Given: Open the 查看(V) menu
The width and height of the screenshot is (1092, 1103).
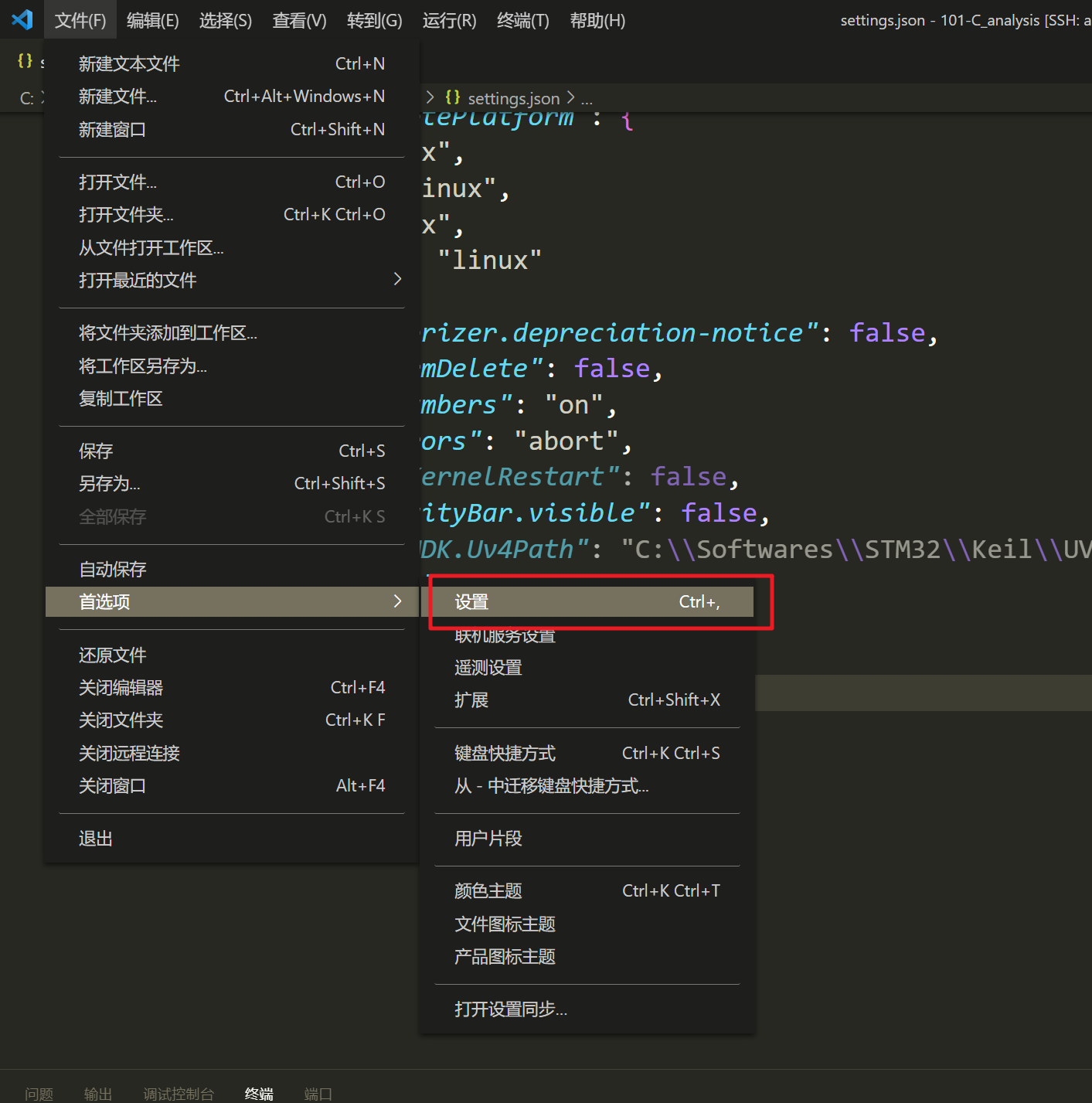Looking at the screenshot, I should click(300, 20).
